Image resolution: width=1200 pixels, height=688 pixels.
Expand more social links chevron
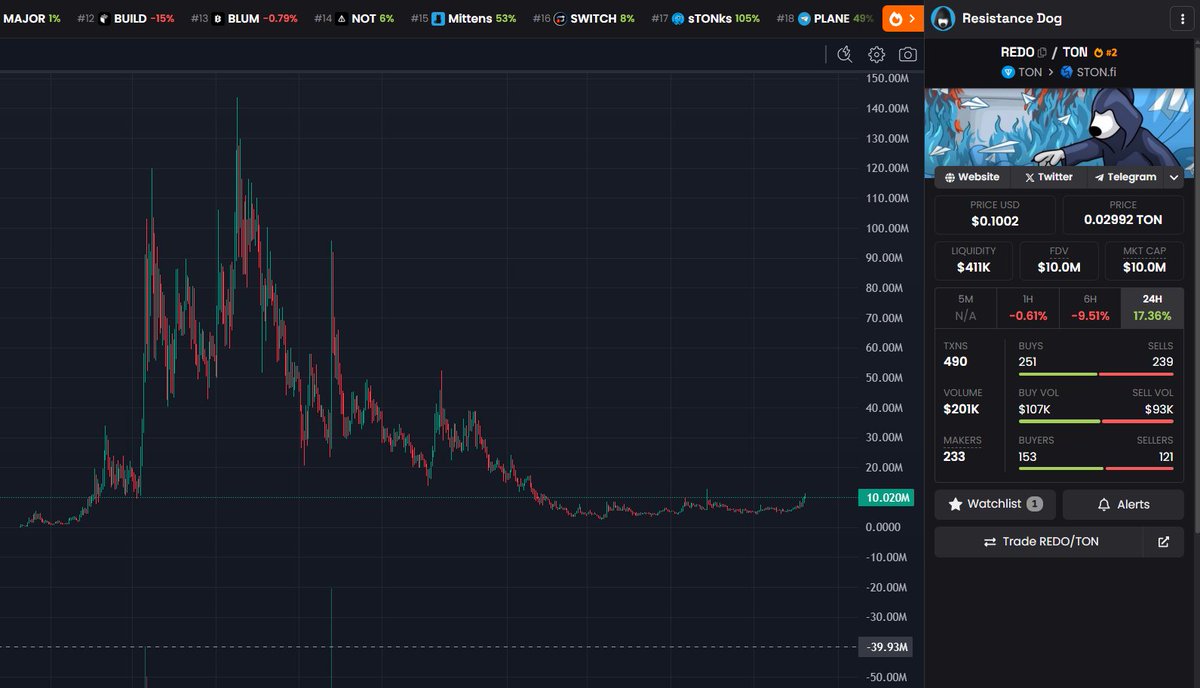(1174, 177)
